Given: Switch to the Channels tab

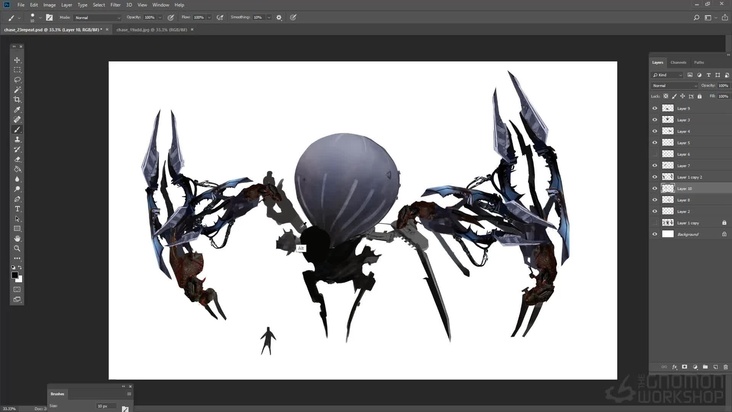Looking at the screenshot, I should click(678, 62).
